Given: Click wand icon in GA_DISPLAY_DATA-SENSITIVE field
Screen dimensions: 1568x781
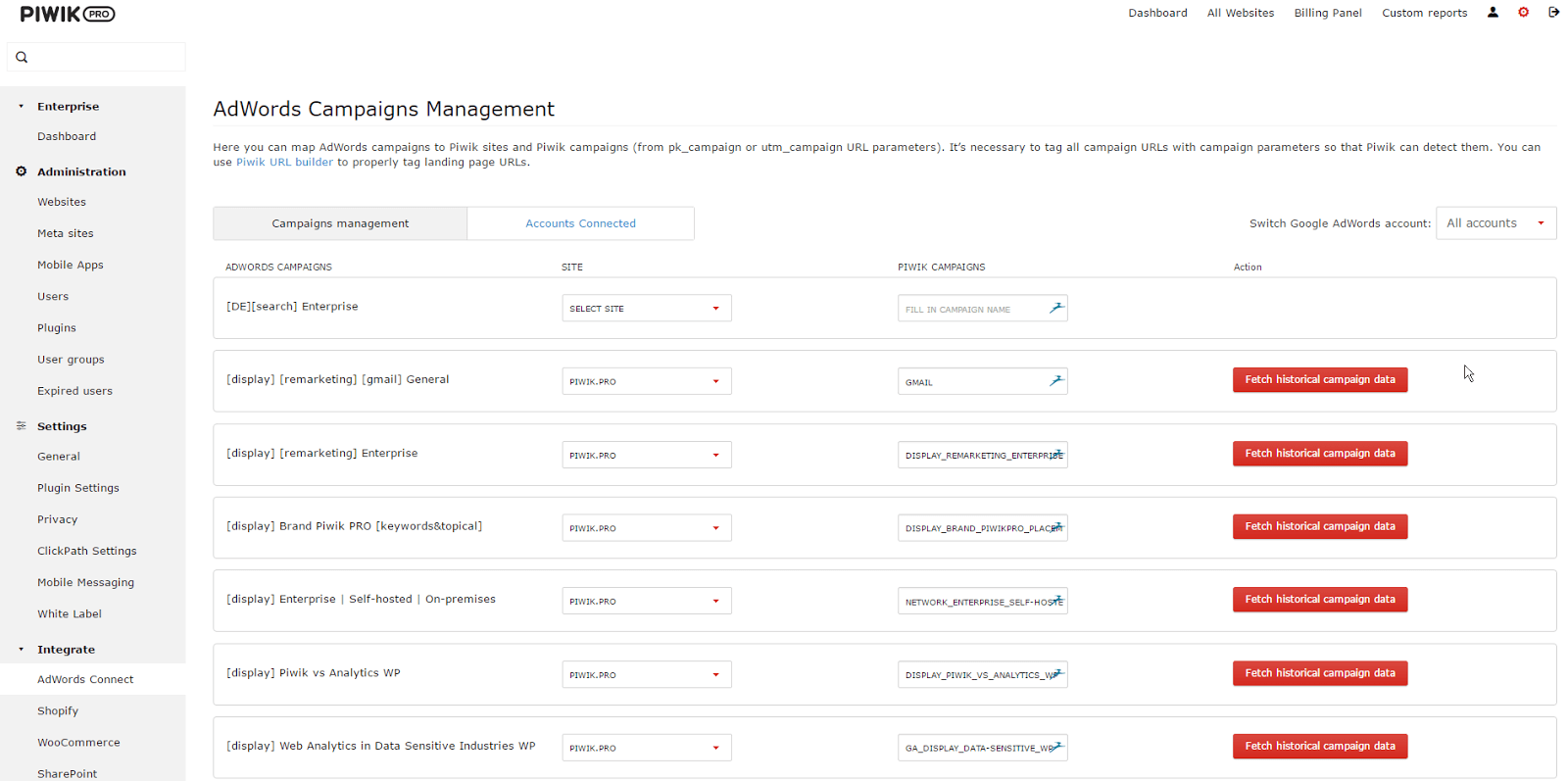Looking at the screenshot, I should coord(1057,747).
